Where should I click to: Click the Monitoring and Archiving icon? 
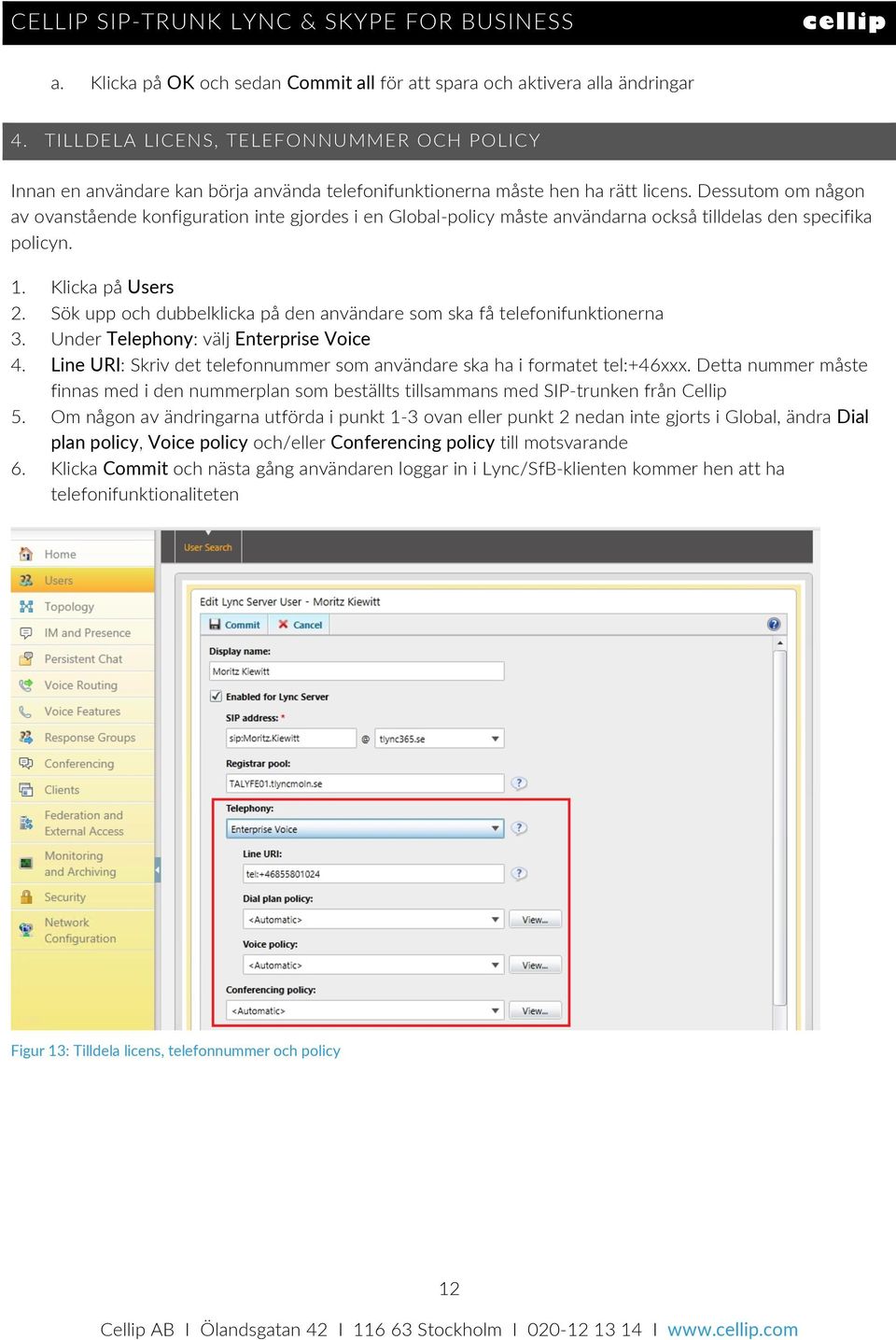coord(26,864)
